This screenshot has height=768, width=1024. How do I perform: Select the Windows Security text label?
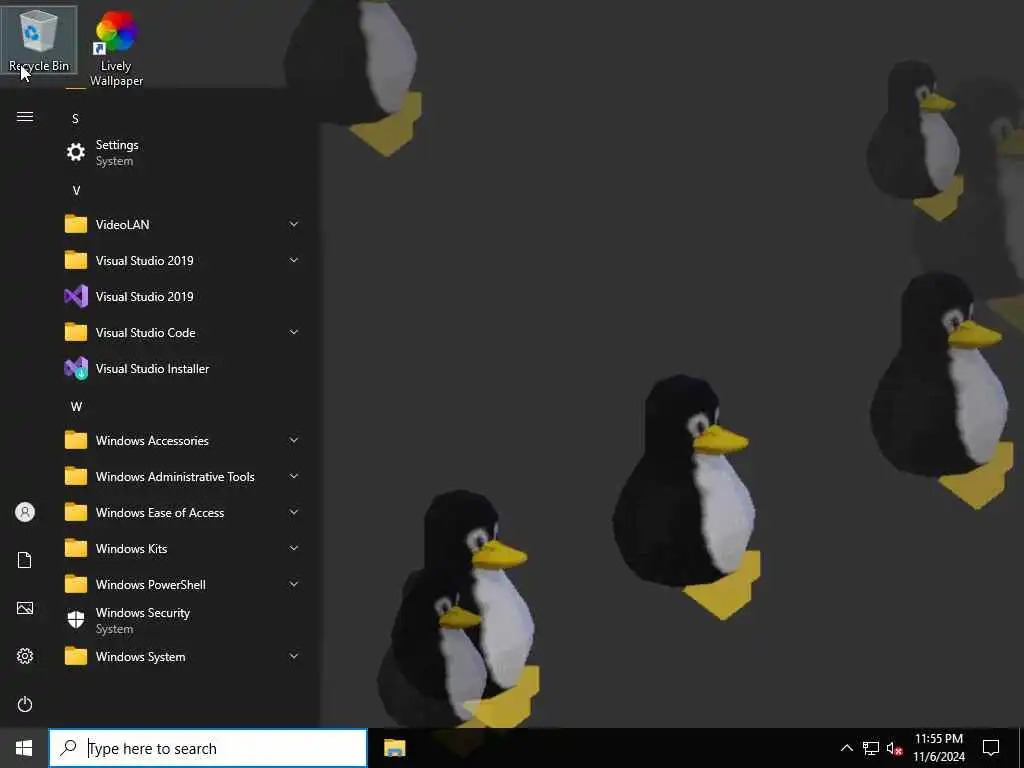[143, 613]
